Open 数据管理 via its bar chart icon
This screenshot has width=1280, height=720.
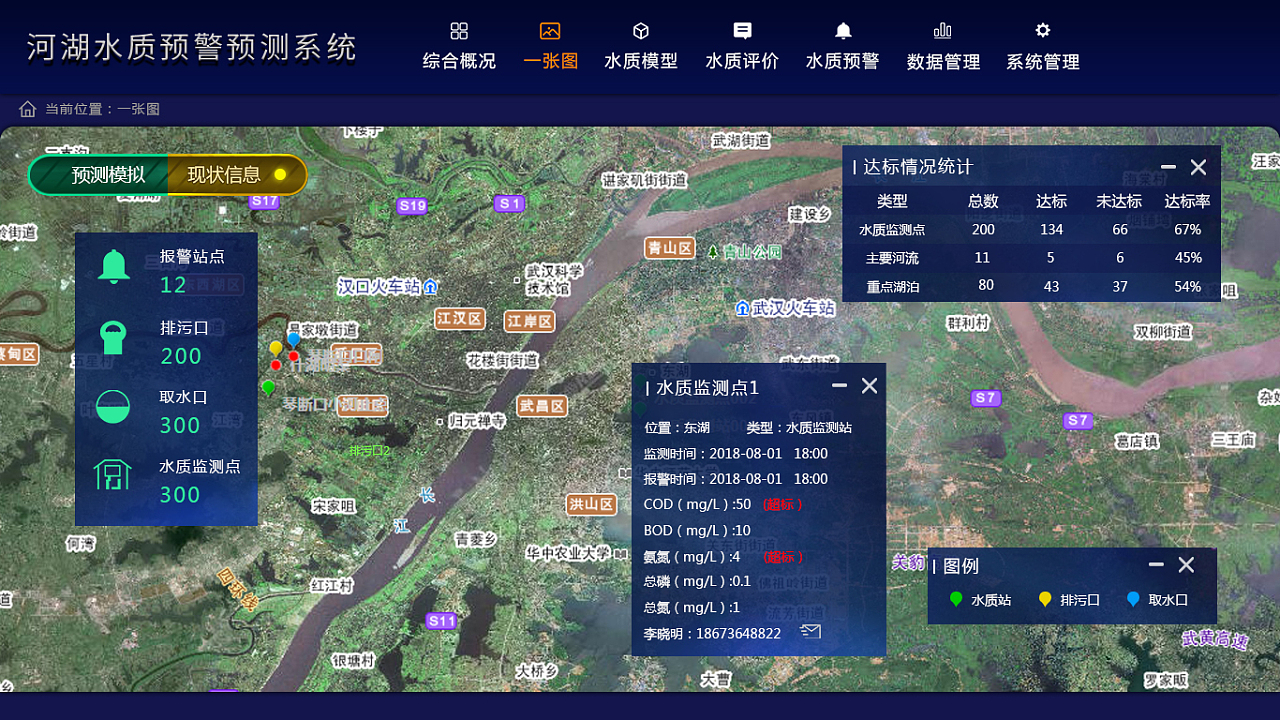942,31
